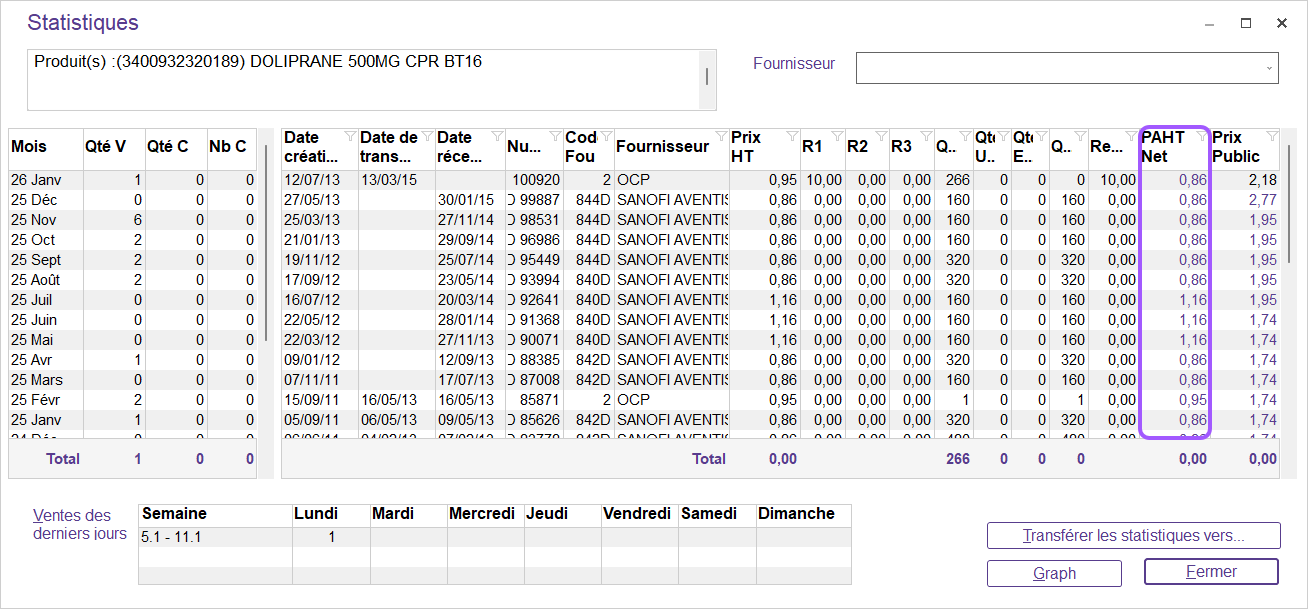Click filter icon on PAHT Net column
This screenshot has width=1308, height=609.
point(1201,136)
